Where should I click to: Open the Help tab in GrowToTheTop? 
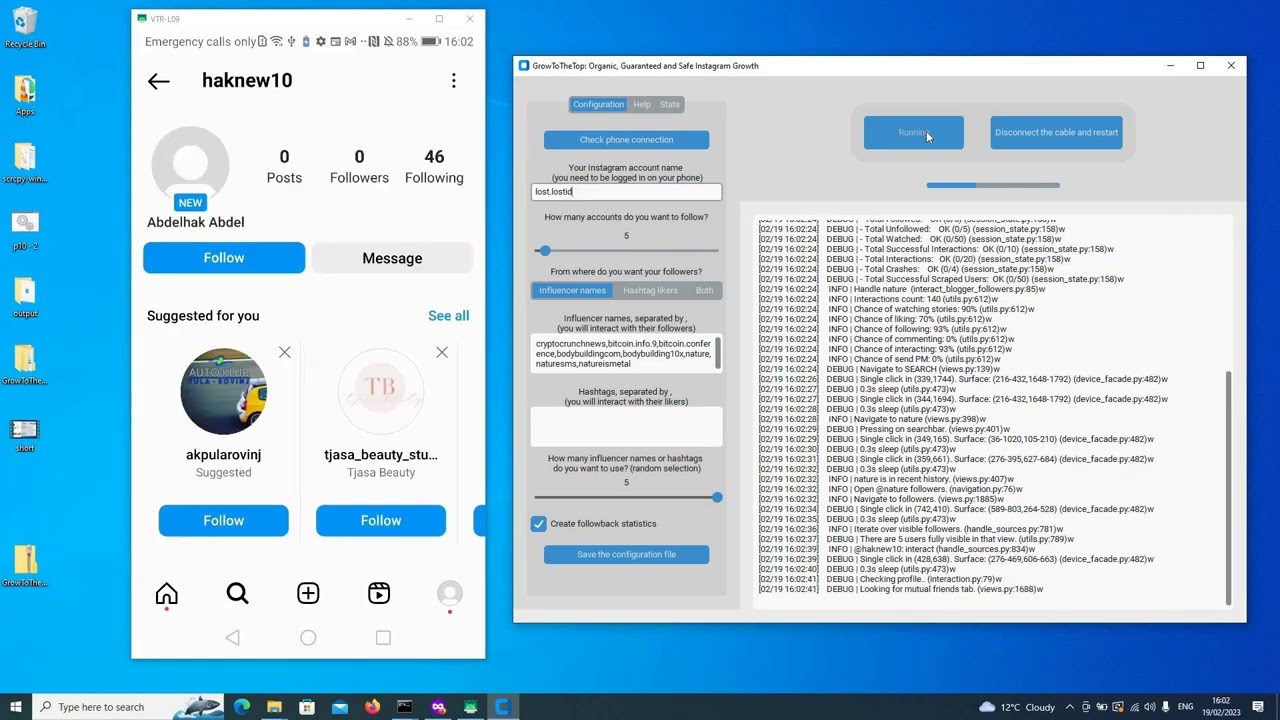coord(642,104)
